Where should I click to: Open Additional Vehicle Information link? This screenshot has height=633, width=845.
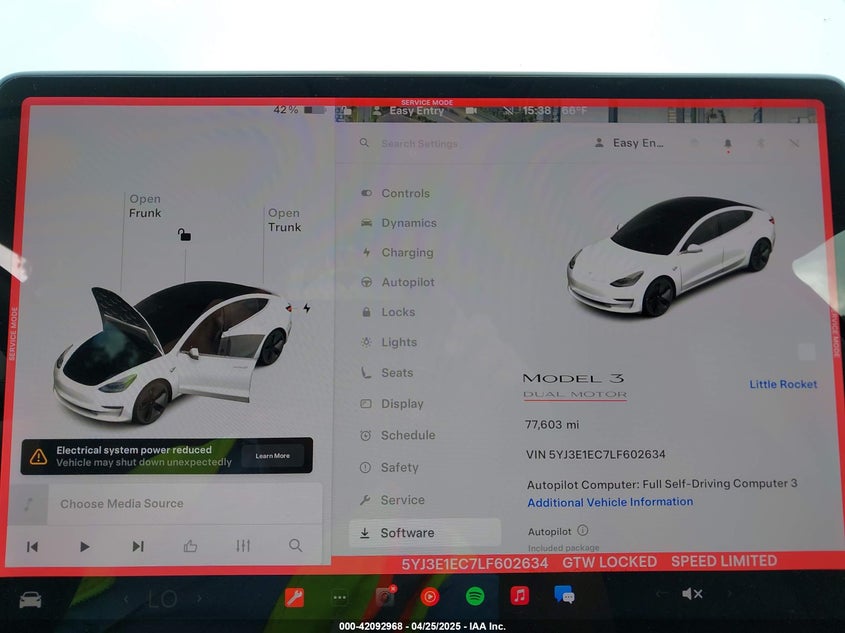610,502
